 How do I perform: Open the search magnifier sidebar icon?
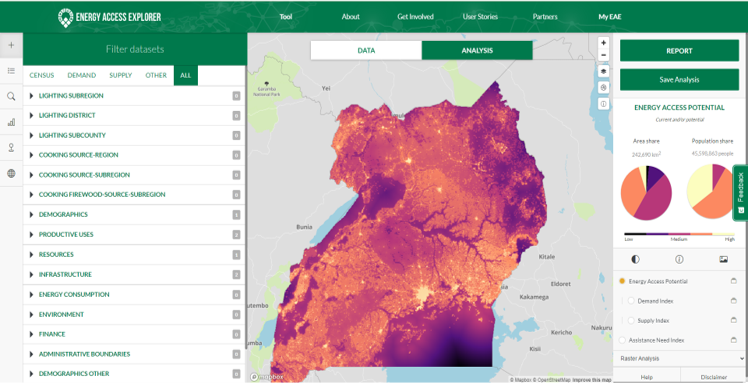coord(11,96)
